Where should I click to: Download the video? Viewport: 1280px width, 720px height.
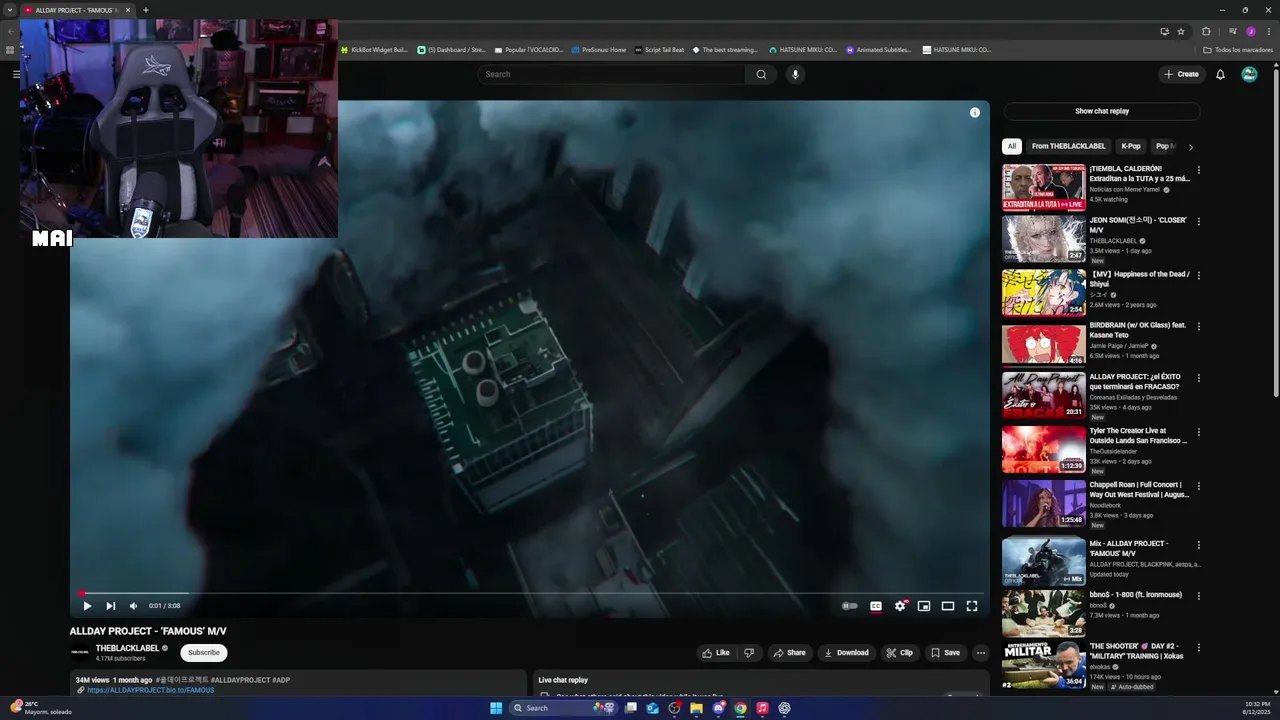(x=846, y=653)
